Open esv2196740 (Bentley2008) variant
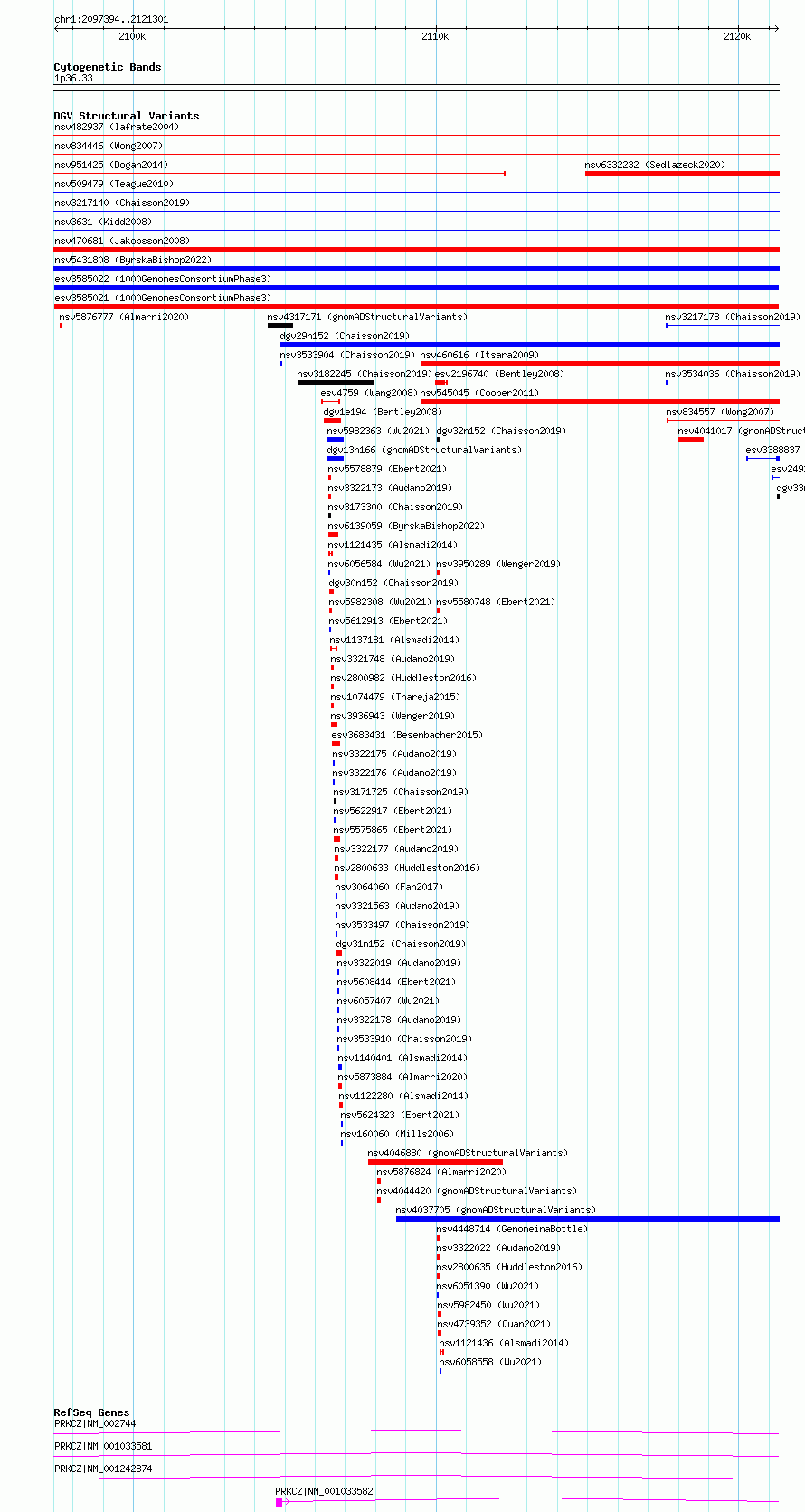 (499, 374)
